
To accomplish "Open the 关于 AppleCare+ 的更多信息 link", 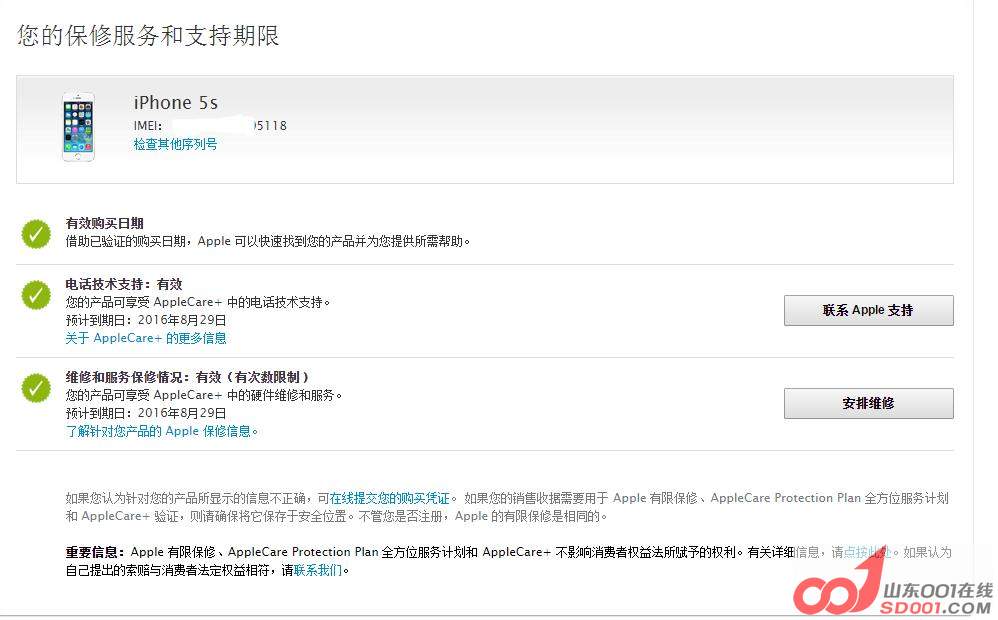I will tap(146, 338).
